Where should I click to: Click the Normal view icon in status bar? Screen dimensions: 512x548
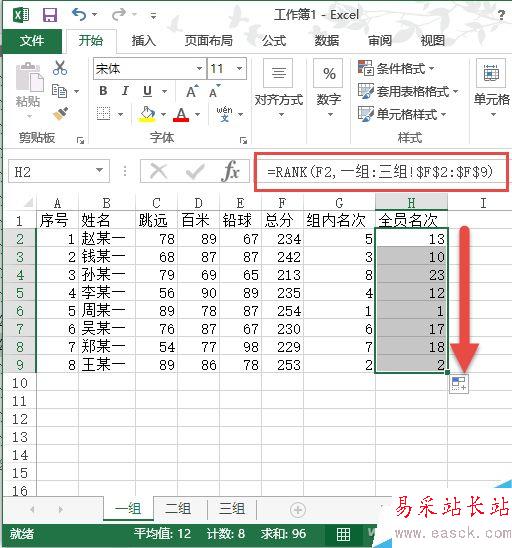pos(343,534)
